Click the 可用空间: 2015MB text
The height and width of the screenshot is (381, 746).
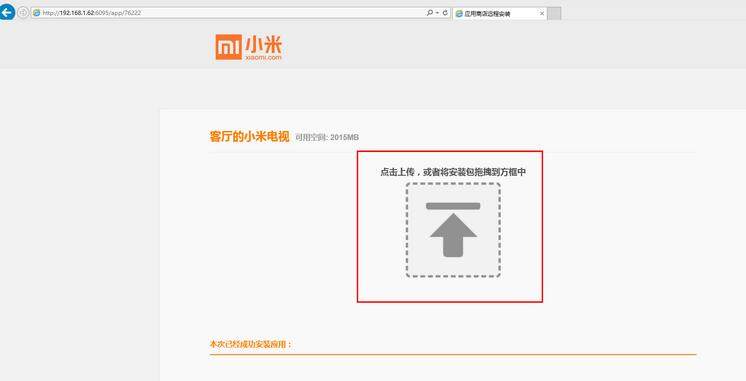pos(327,137)
